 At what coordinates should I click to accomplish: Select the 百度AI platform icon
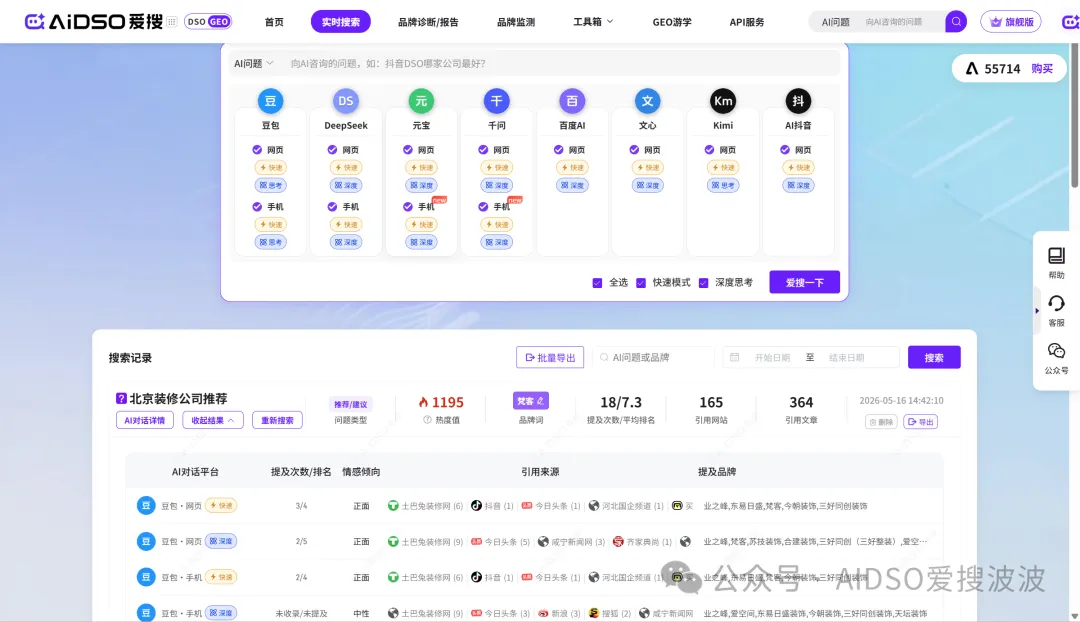coord(572,101)
